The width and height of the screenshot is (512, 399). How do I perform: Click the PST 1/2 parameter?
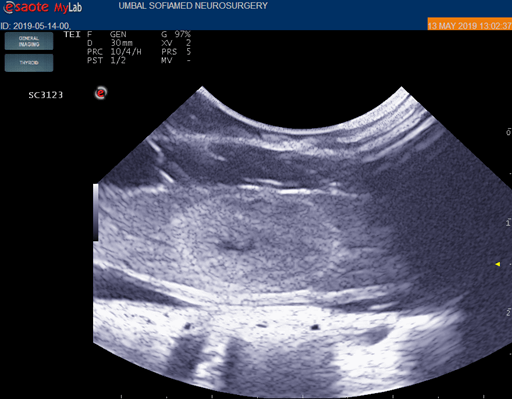[106, 60]
